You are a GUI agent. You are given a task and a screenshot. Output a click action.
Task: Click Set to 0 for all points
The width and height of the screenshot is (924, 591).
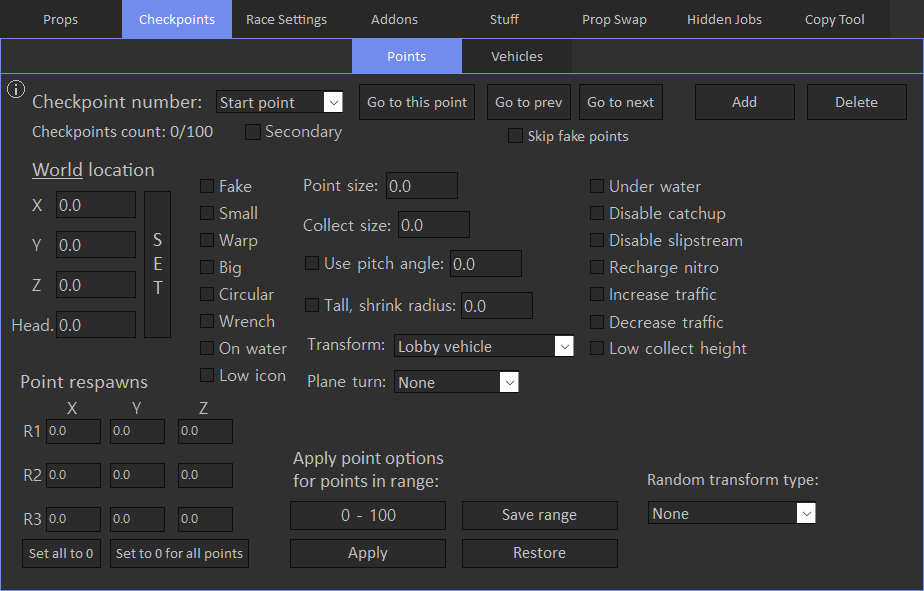pyautogui.click(x=179, y=553)
